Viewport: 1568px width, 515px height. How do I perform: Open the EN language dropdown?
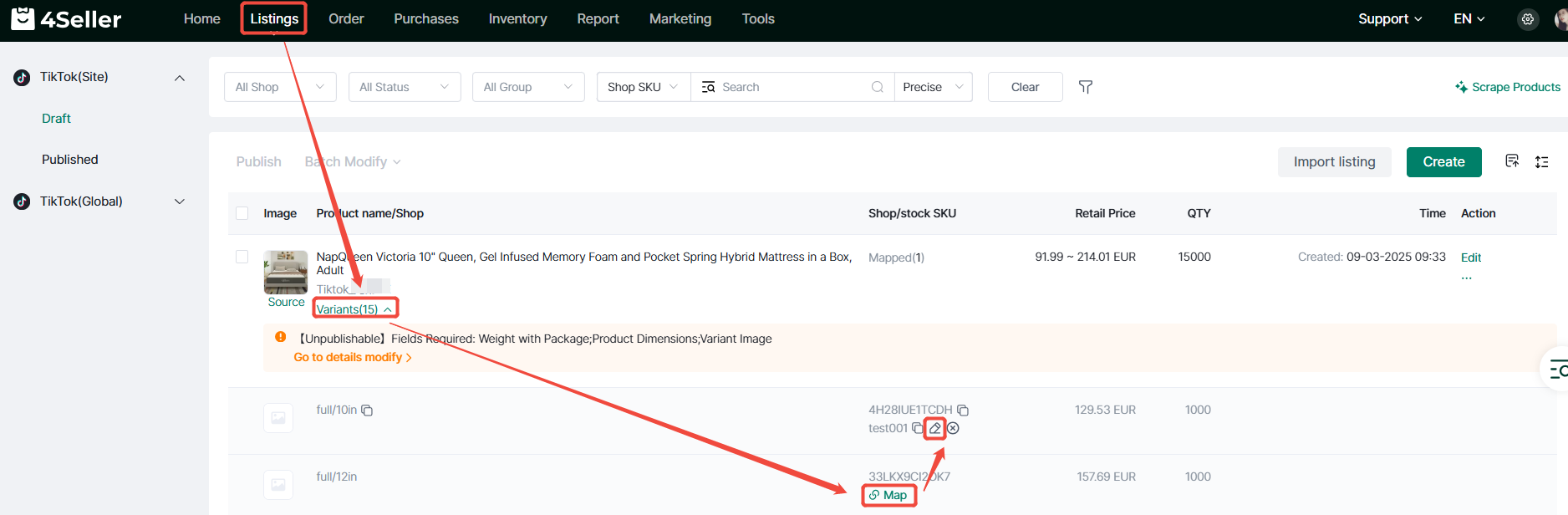1469,18
